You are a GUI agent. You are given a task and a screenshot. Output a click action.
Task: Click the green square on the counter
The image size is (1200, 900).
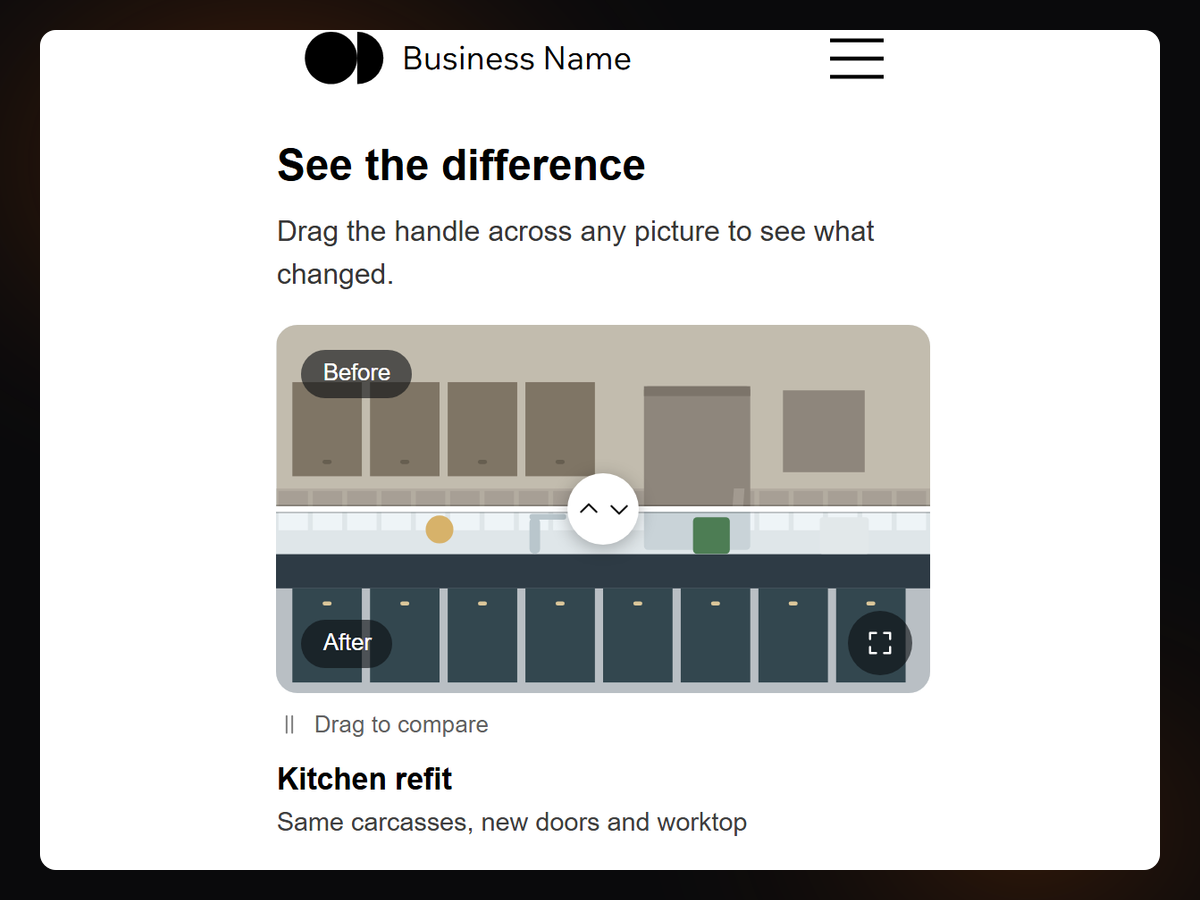click(711, 535)
